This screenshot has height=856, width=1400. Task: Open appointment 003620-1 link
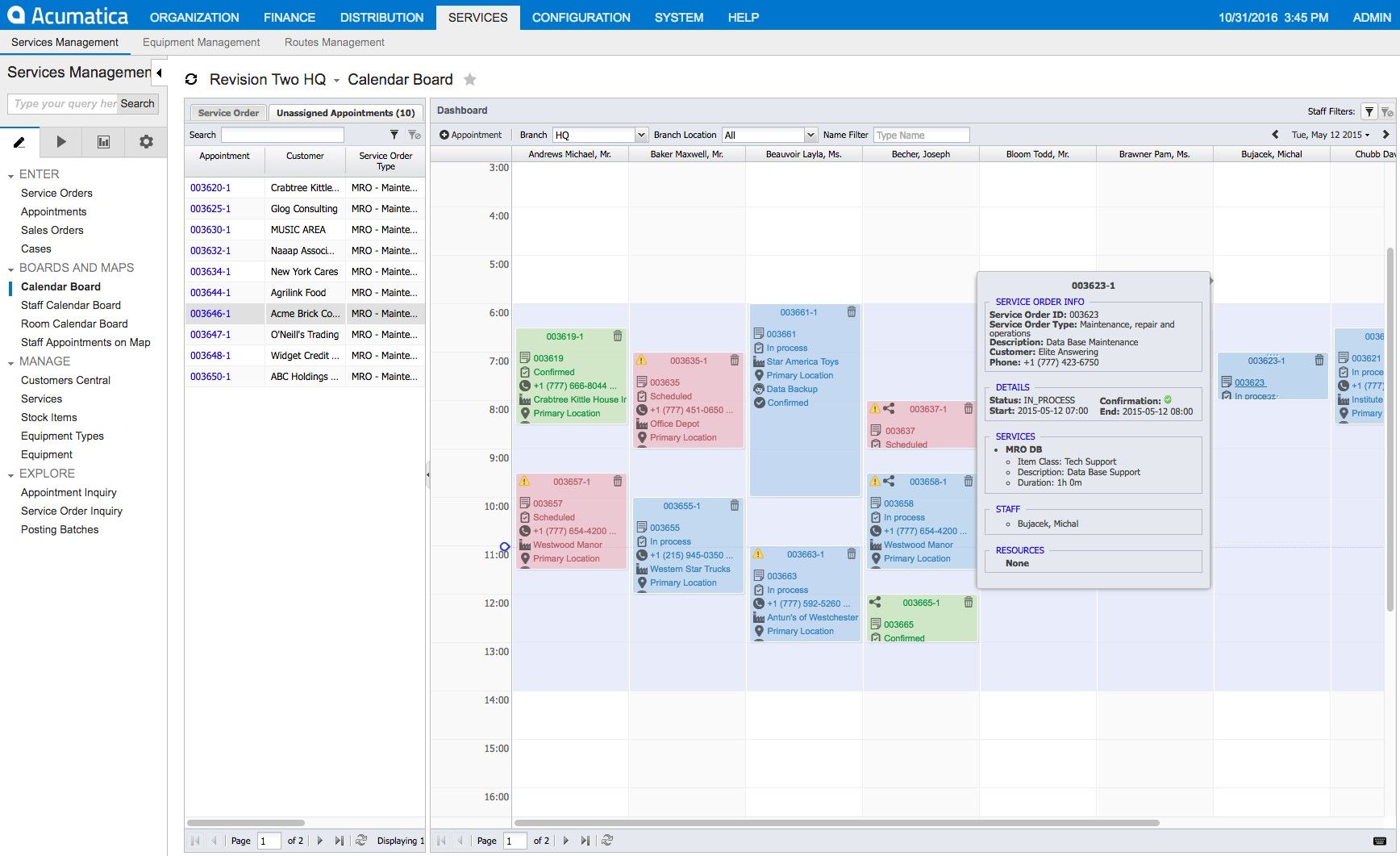click(x=211, y=187)
